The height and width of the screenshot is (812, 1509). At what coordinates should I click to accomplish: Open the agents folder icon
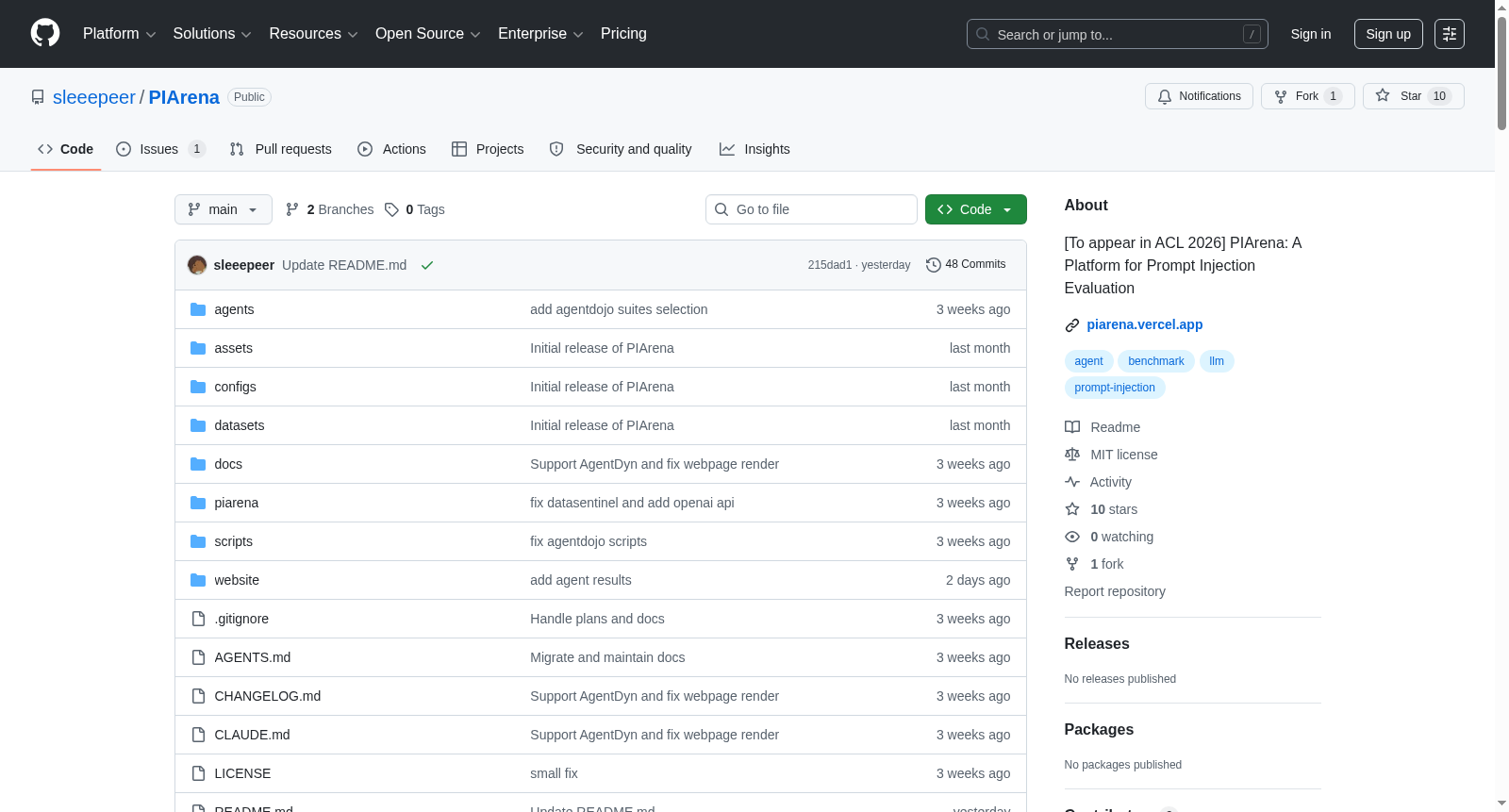click(x=198, y=309)
